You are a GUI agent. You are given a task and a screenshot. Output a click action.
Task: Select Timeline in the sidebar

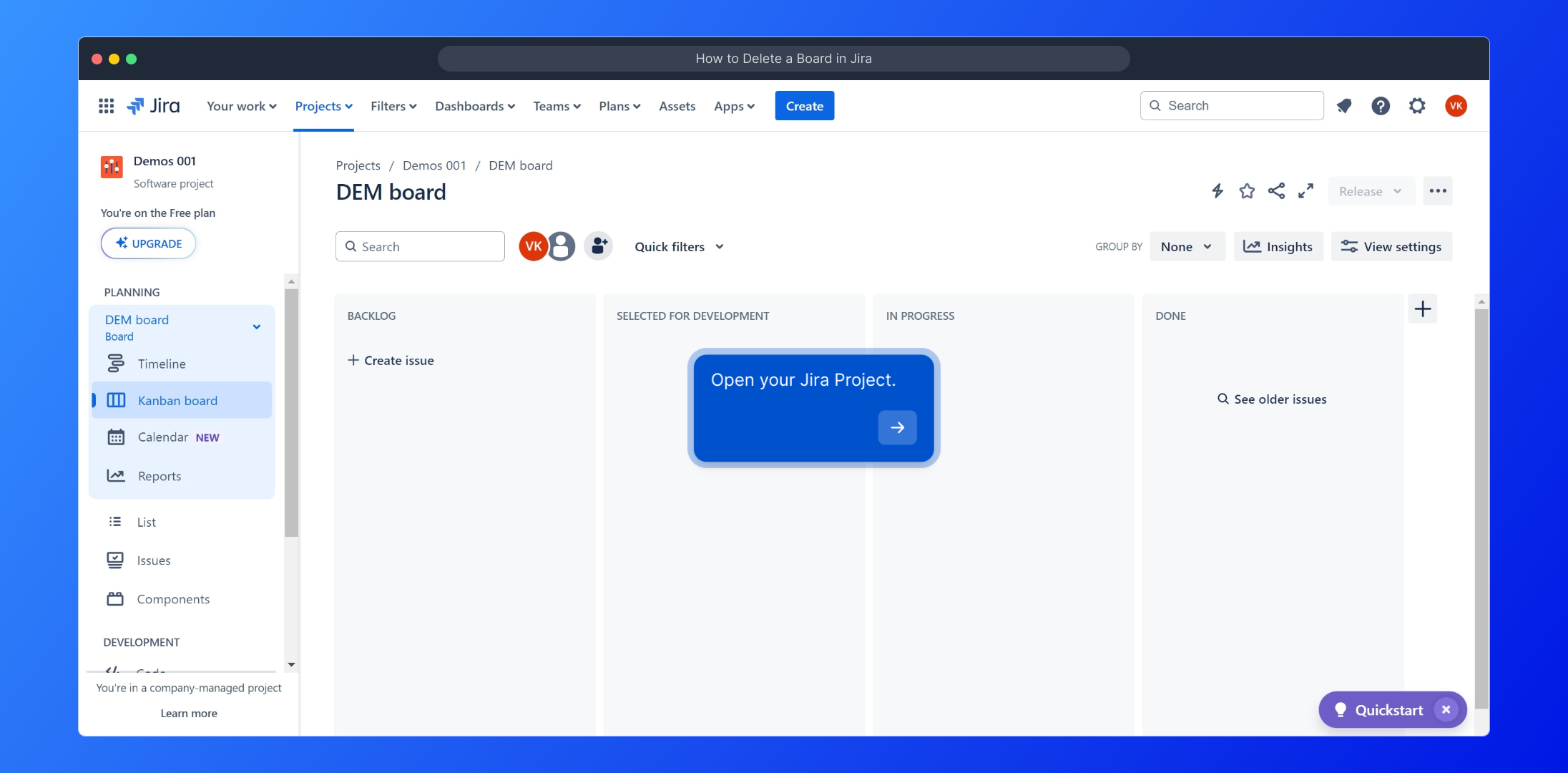click(162, 364)
